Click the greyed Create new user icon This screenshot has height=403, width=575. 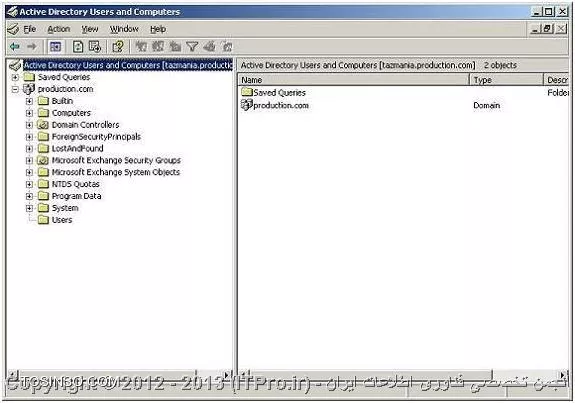[141, 47]
